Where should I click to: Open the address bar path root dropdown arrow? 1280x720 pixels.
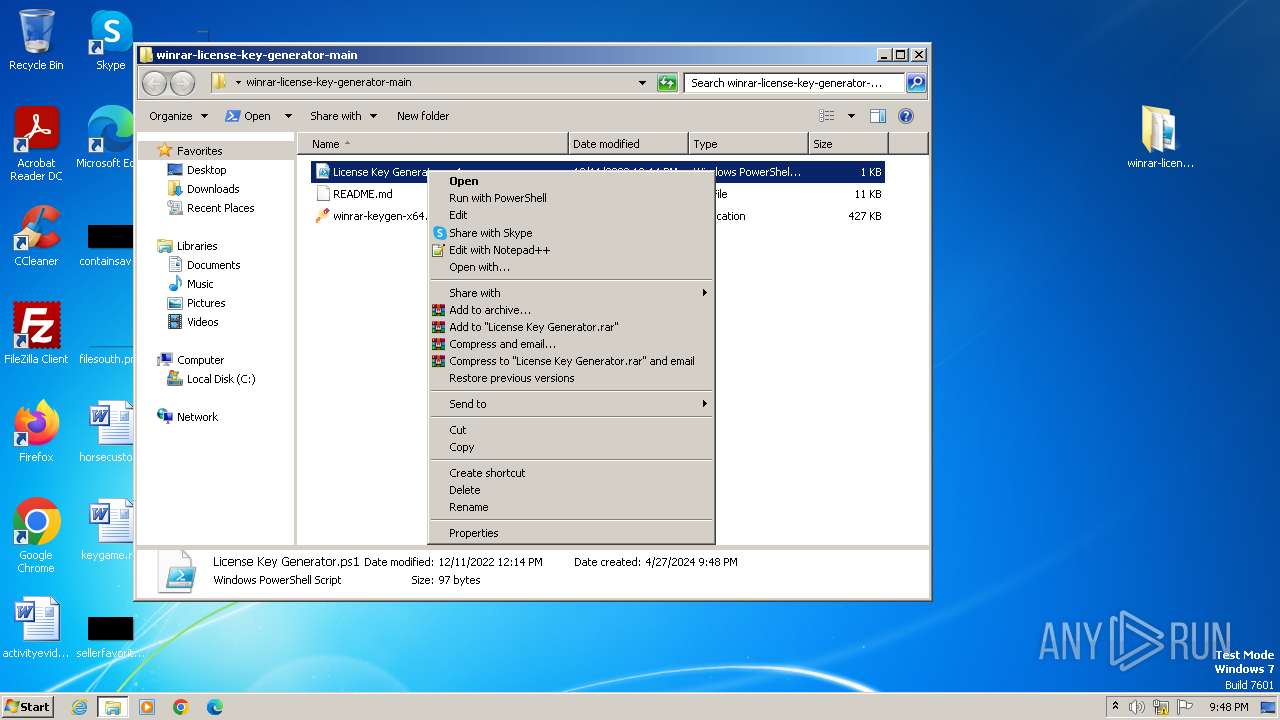coord(238,83)
